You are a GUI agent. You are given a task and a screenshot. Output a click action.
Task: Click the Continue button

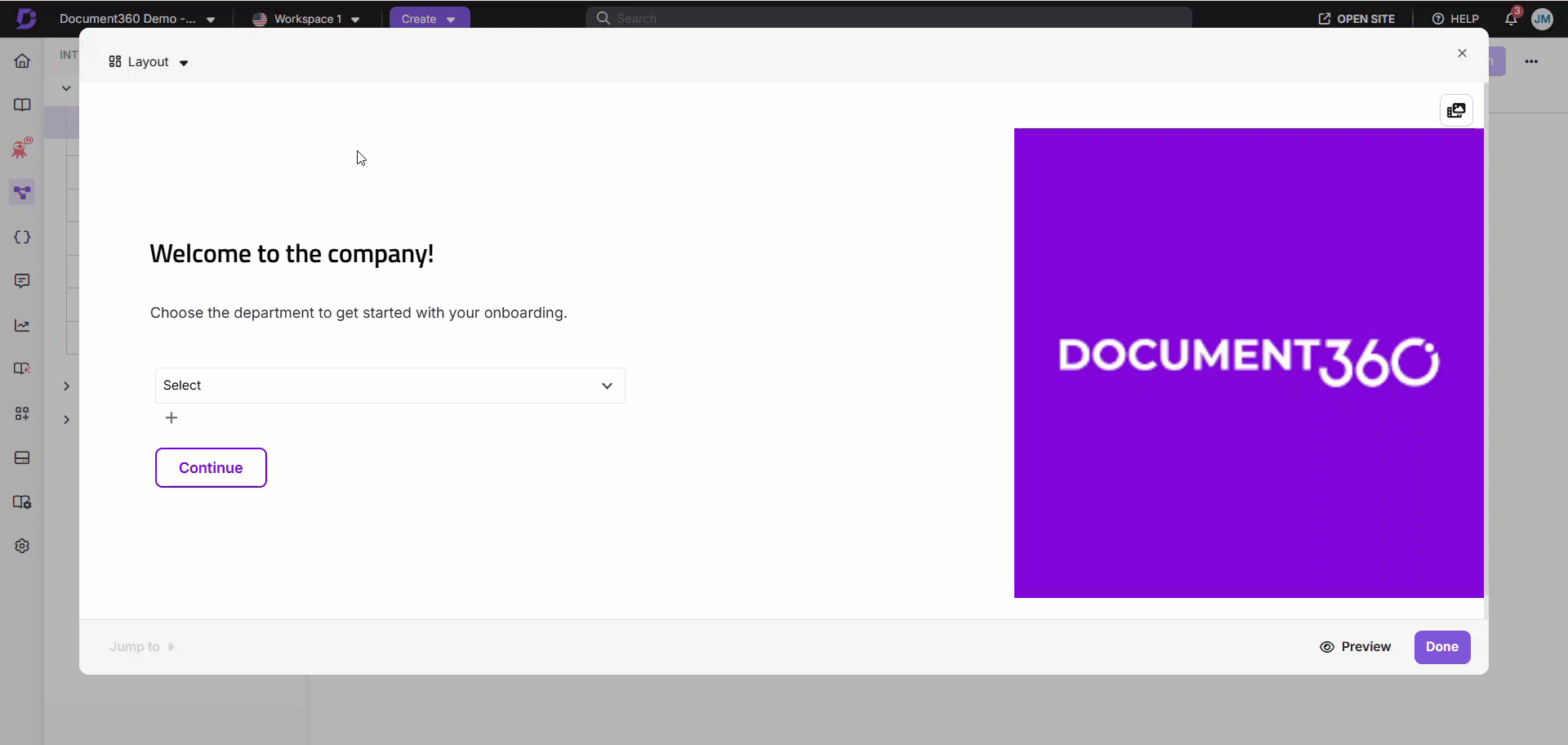(211, 467)
